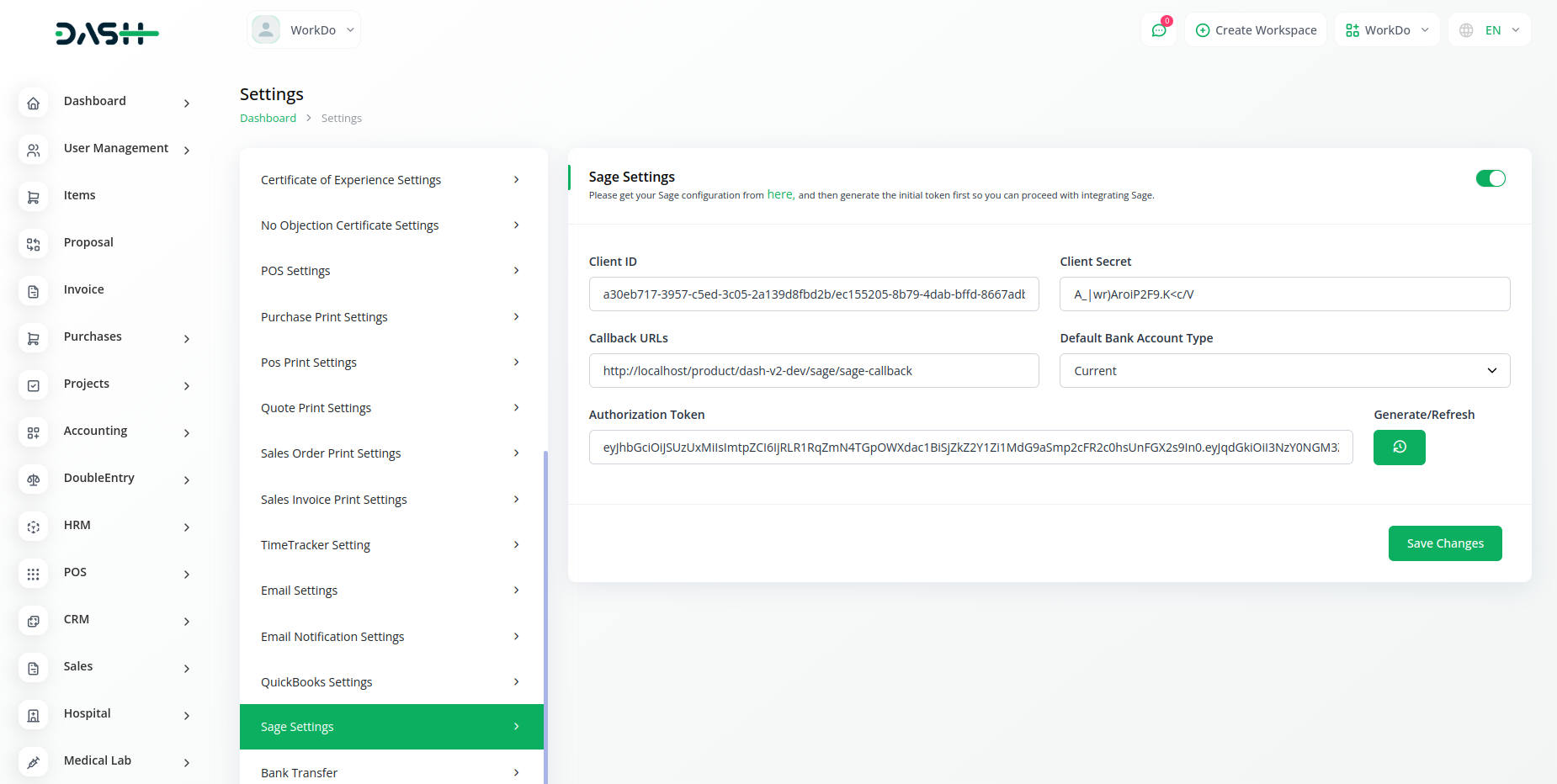This screenshot has width=1557, height=784.
Task: Click into the Client Secret field
Action: pyautogui.click(x=1284, y=294)
